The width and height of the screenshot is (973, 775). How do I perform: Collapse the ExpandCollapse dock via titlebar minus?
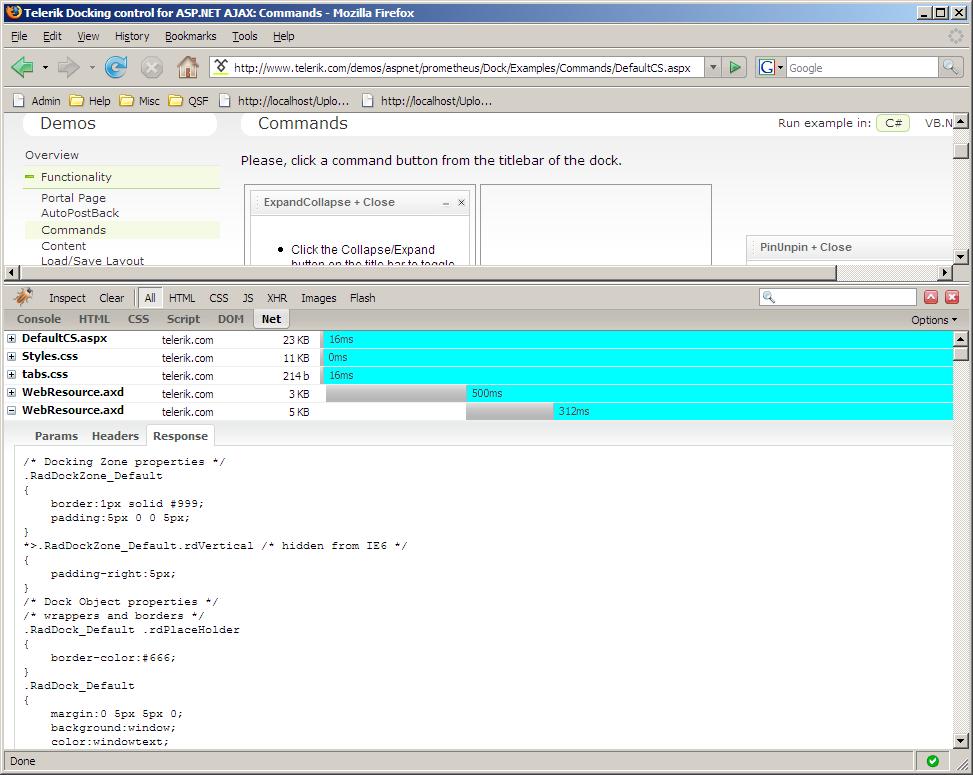coord(446,203)
